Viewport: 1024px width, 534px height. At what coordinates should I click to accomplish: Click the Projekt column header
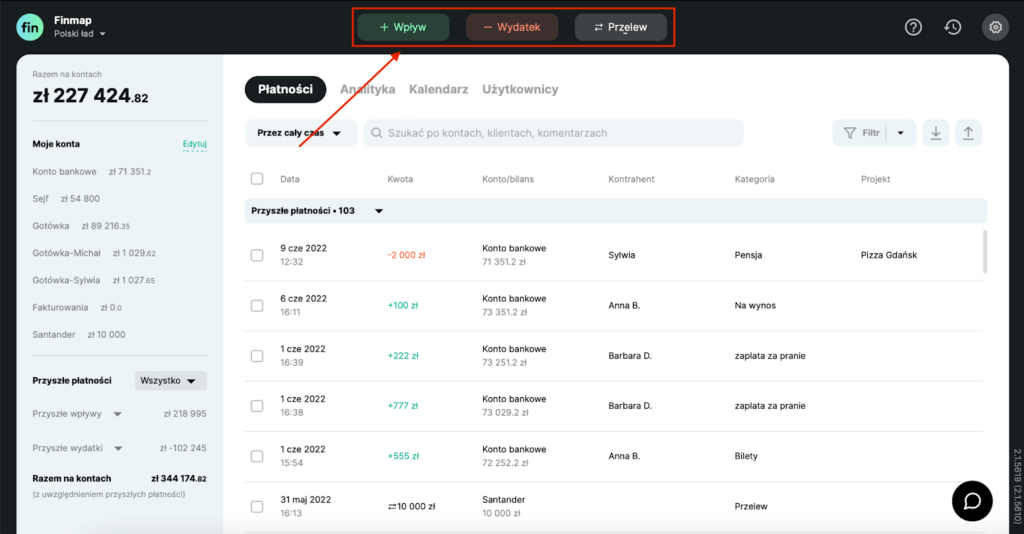click(x=875, y=179)
